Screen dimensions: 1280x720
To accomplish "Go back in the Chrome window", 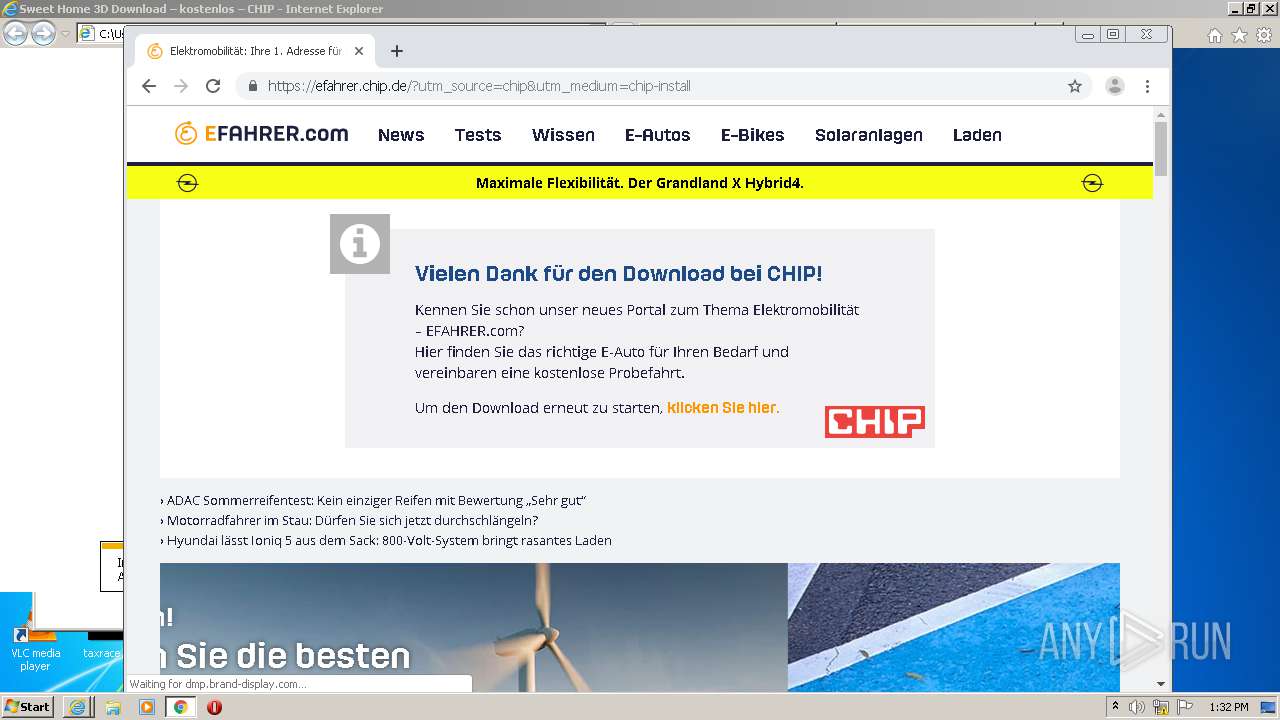I will click(x=149, y=86).
